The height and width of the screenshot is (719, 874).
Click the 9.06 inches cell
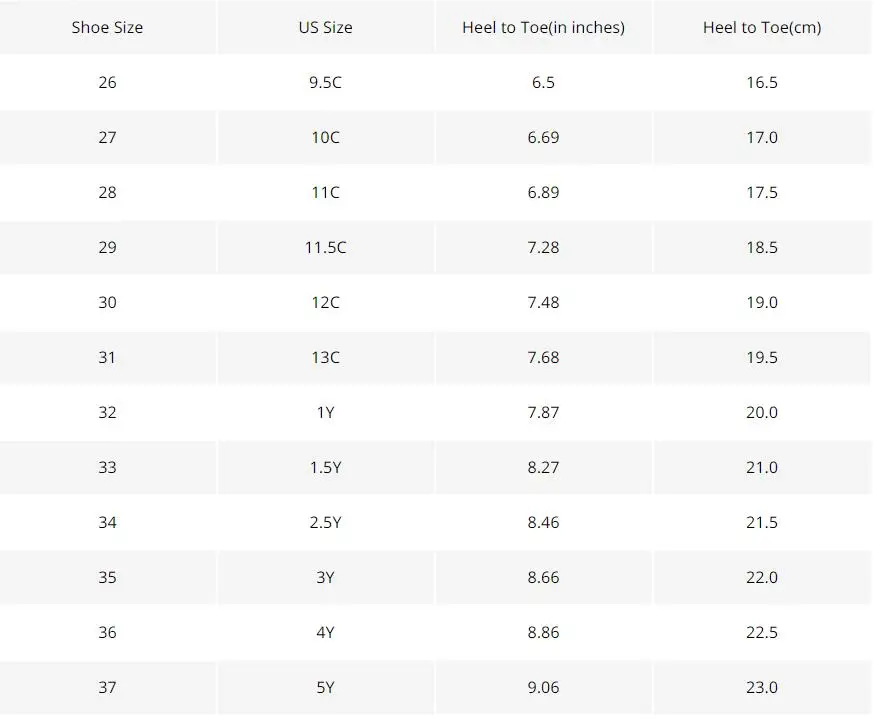pos(543,687)
